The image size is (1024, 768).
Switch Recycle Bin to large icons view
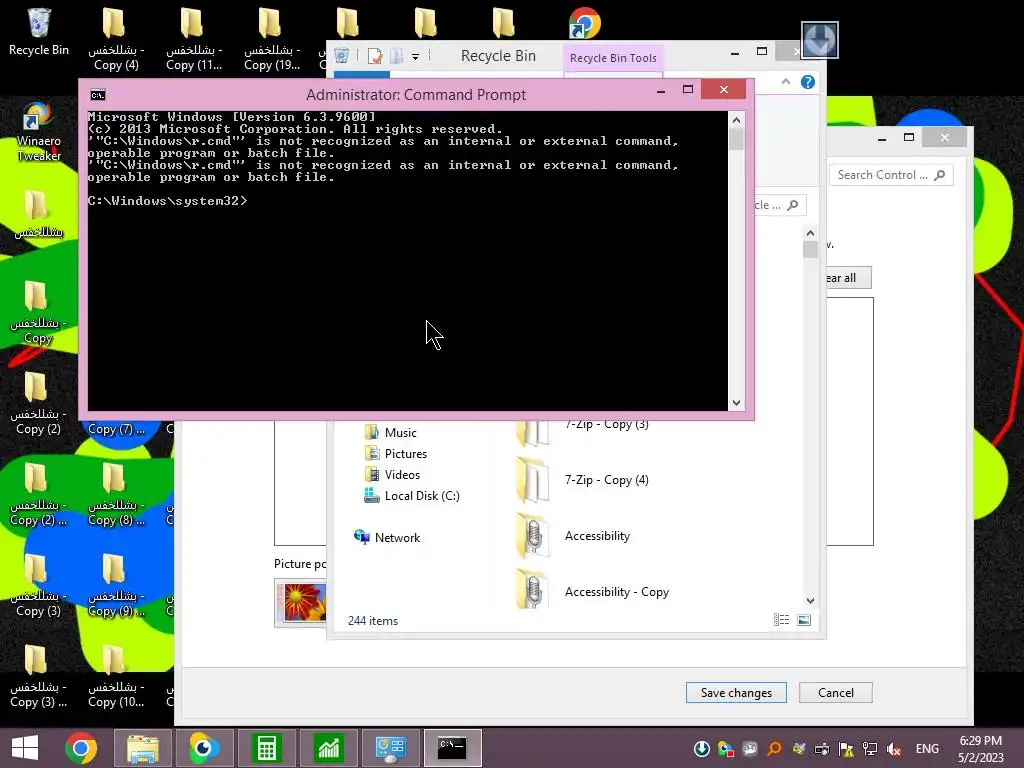coord(804,620)
